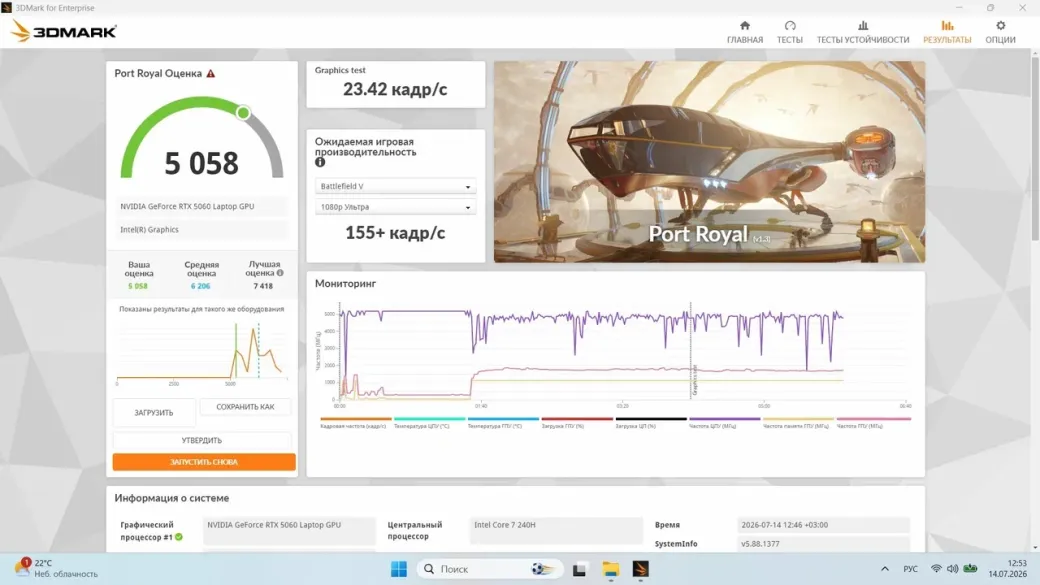
Task: Click the СОХРАНИТЬ КАК button
Action: [x=245, y=407]
